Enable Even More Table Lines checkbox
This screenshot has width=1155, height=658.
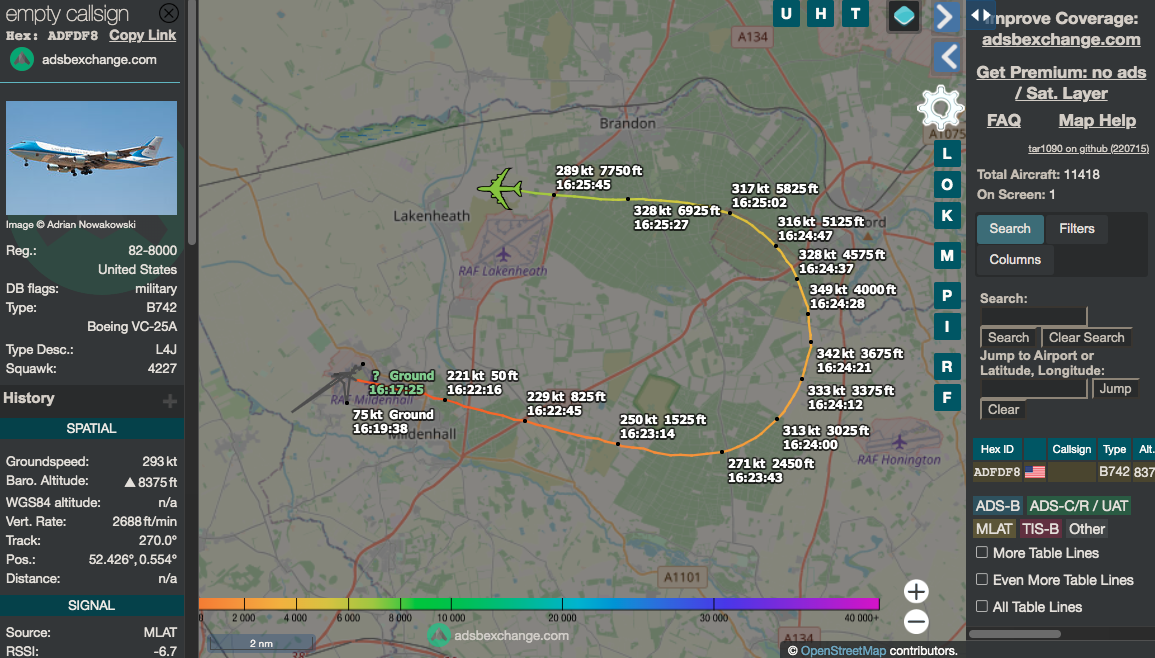[x=982, y=580]
